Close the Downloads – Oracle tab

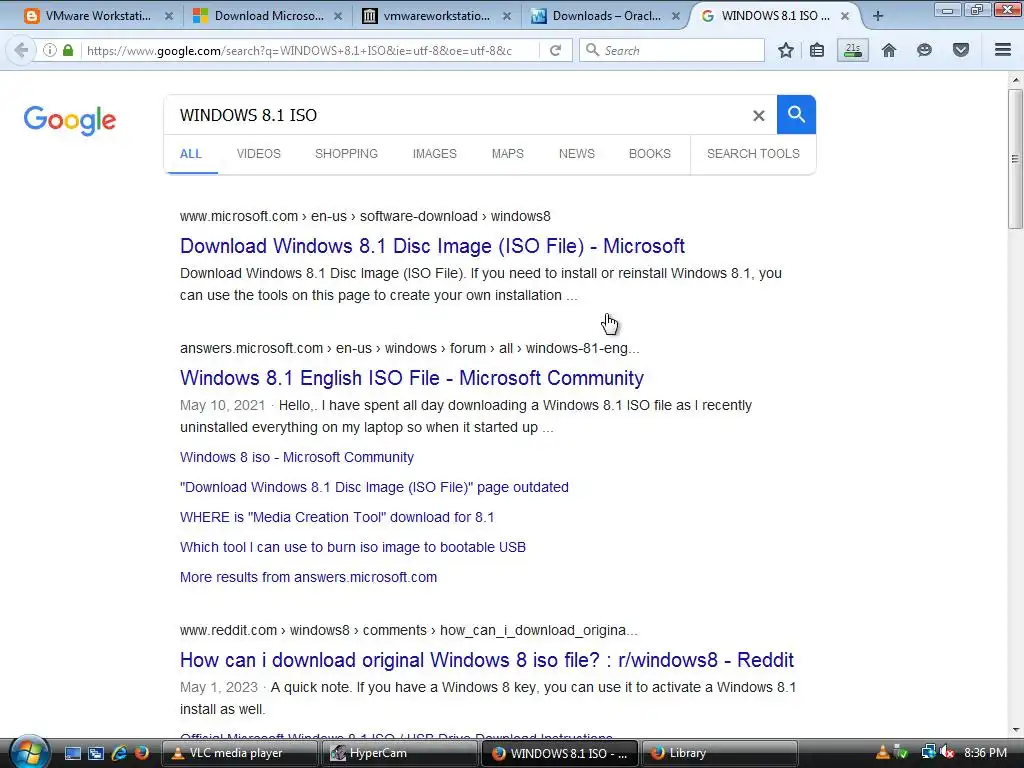tap(676, 16)
